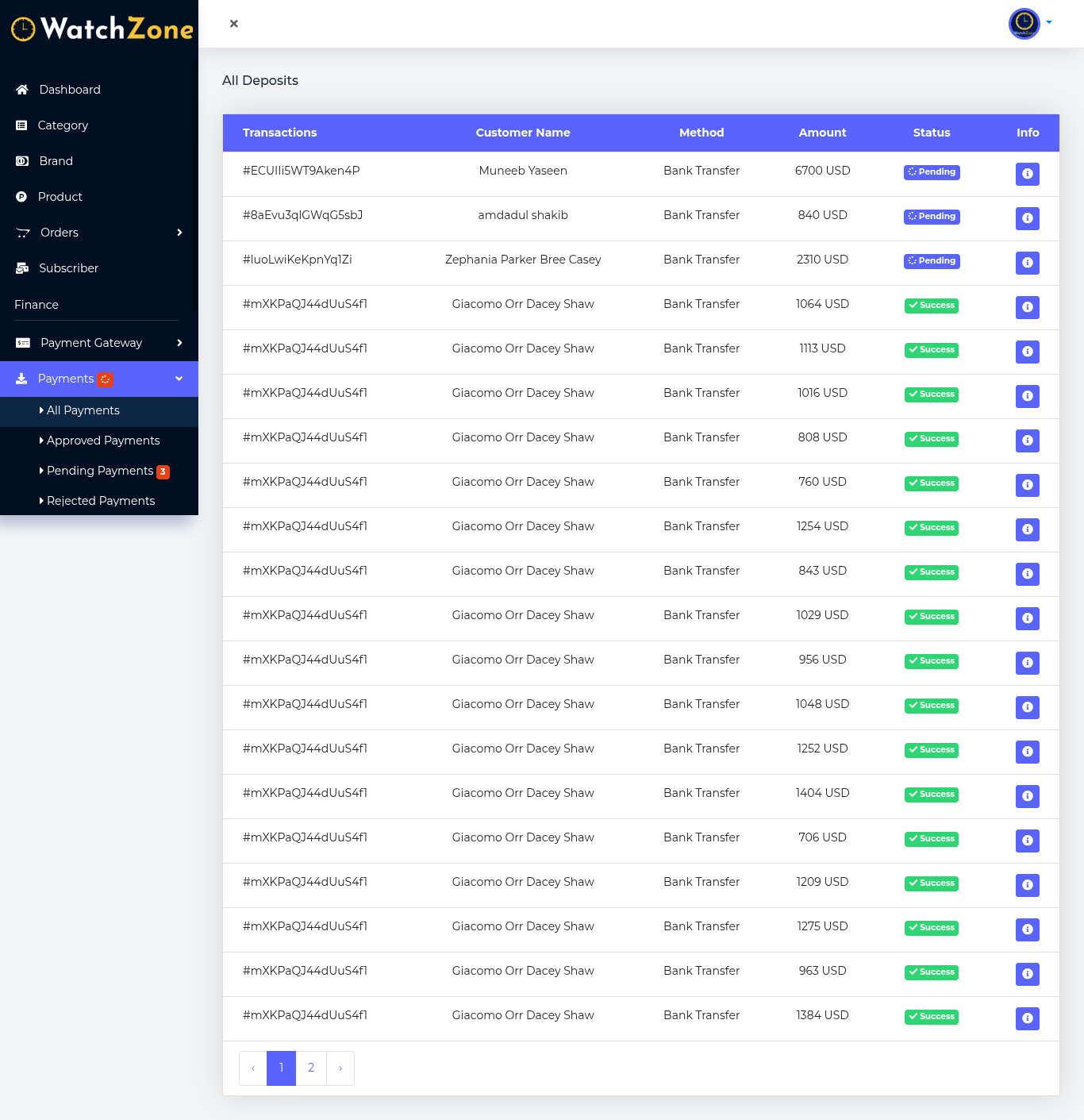View info for Zephania Parker Bree Casey
This screenshot has height=1120, width=1084.
tap(1027, 263)
